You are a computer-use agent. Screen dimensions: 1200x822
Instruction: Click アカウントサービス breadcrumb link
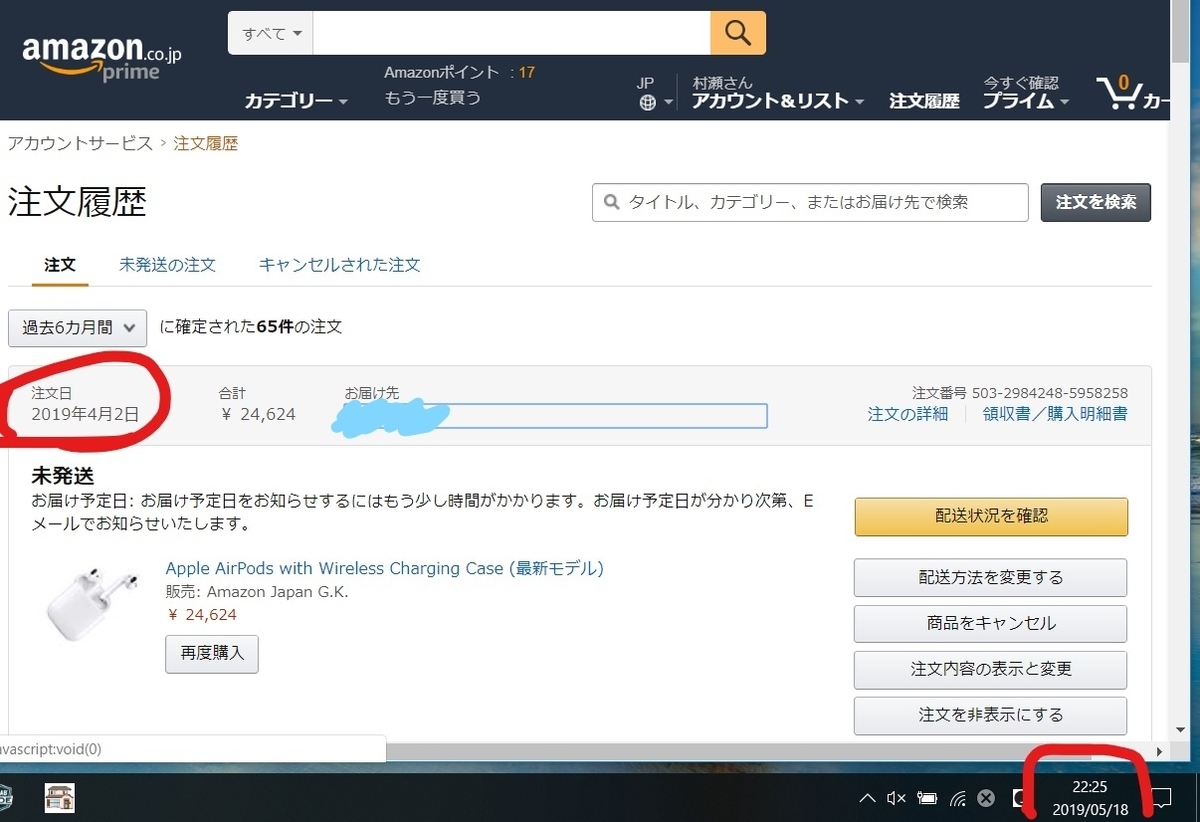[80, 143]
